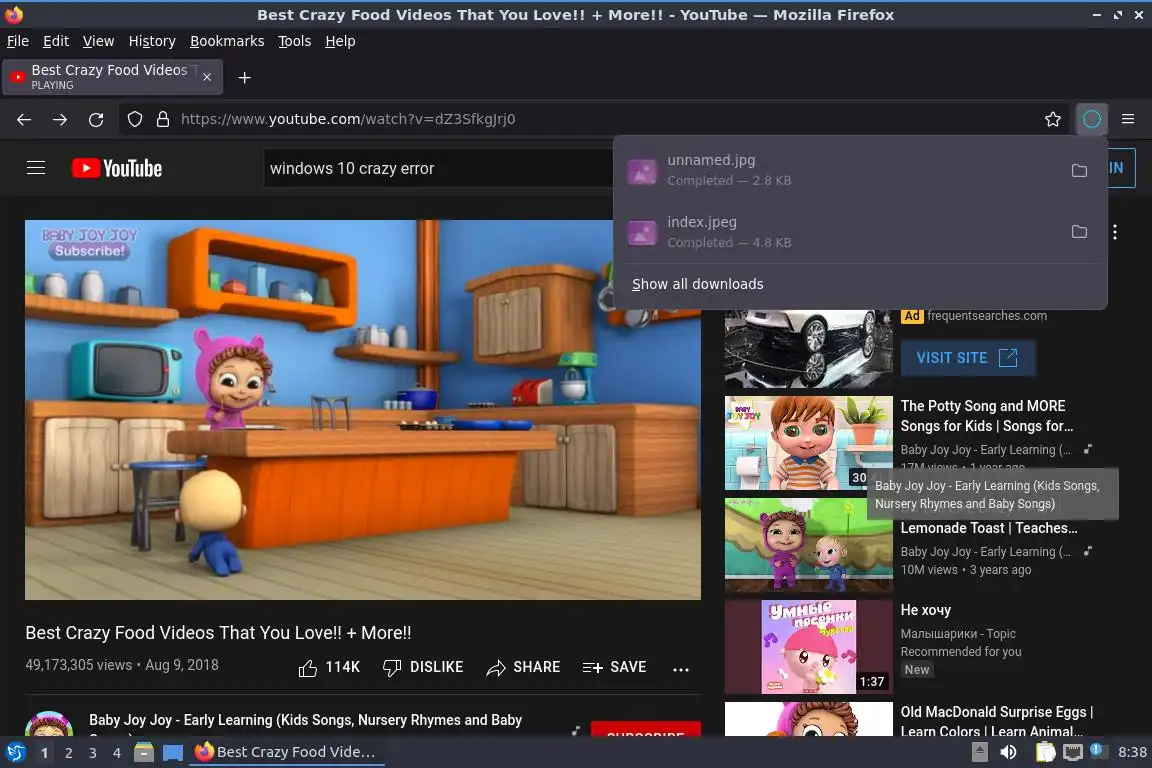Click the Firefox URL address bar
Image resolution: width=1152 pixels, height=768 pixels.
pyautogui.click(x=595, y=119)
